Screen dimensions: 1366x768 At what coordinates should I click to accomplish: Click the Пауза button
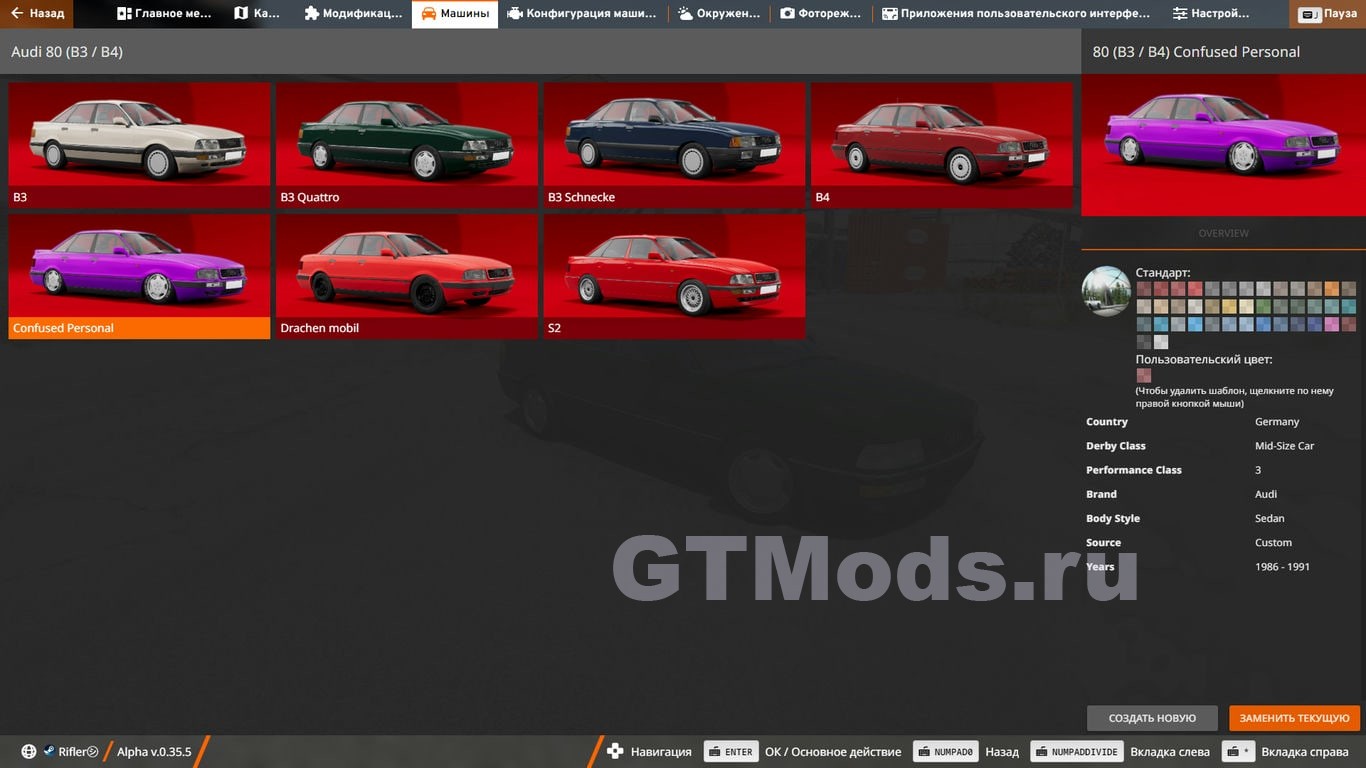tap(1329, 14)
